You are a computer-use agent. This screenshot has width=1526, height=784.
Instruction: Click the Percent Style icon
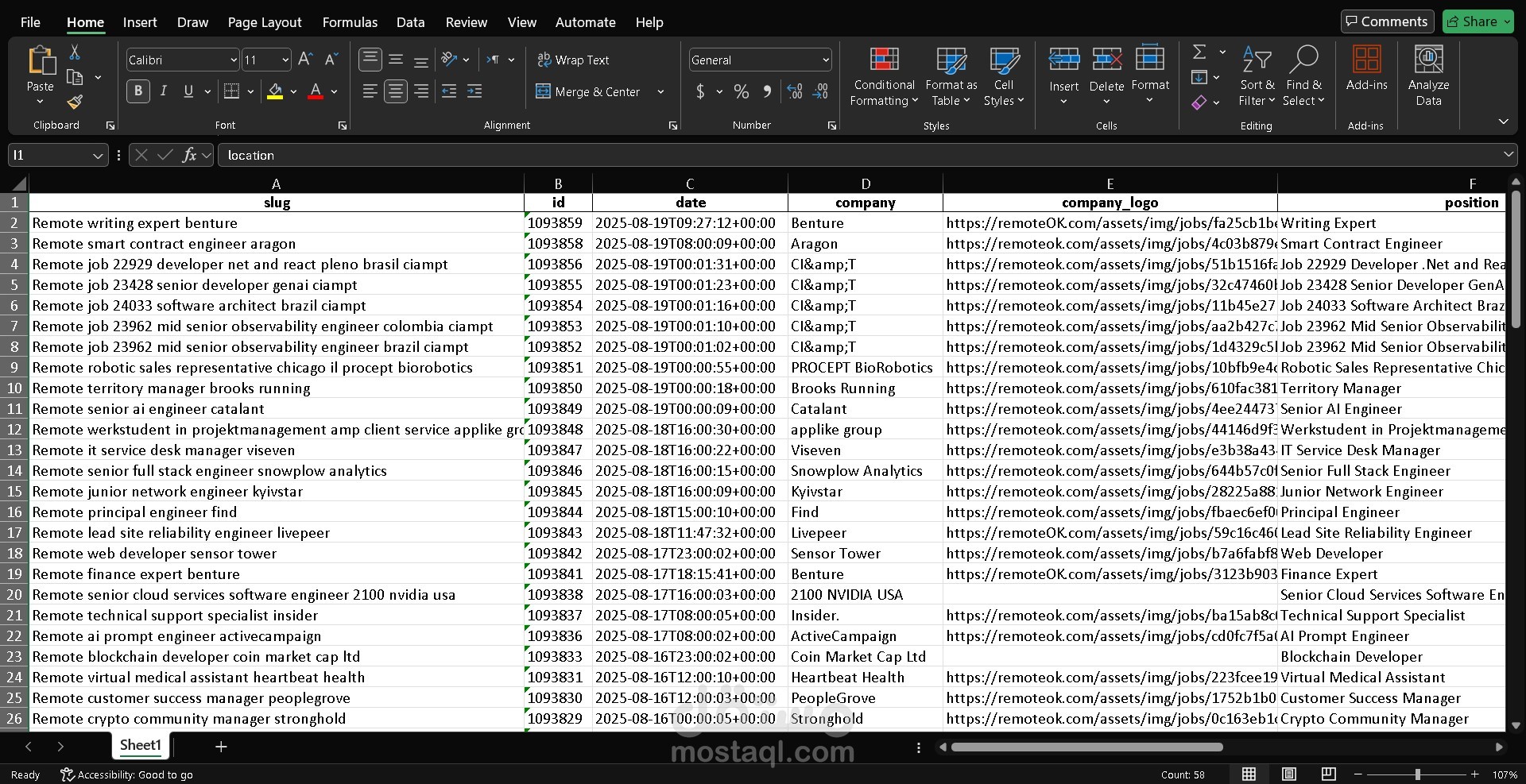[x=742, y=91]
